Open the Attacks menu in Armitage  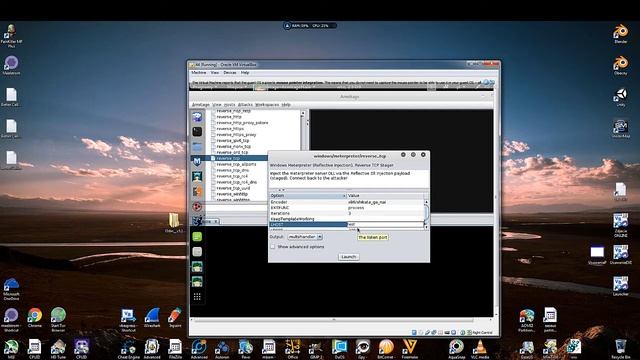click(245, 105)
